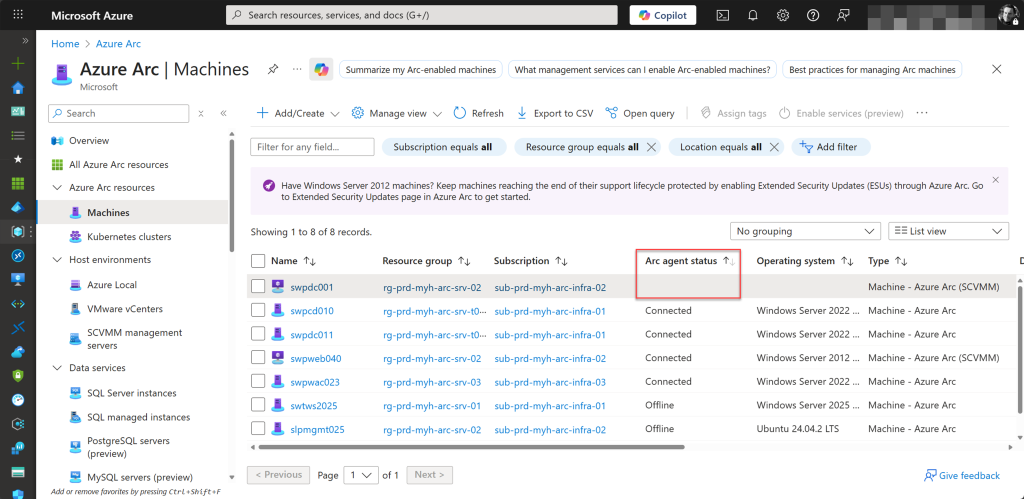This screenshot has width=1024, height=499.
Task: Expand the List view dropdown
Action: coord(948,231)
